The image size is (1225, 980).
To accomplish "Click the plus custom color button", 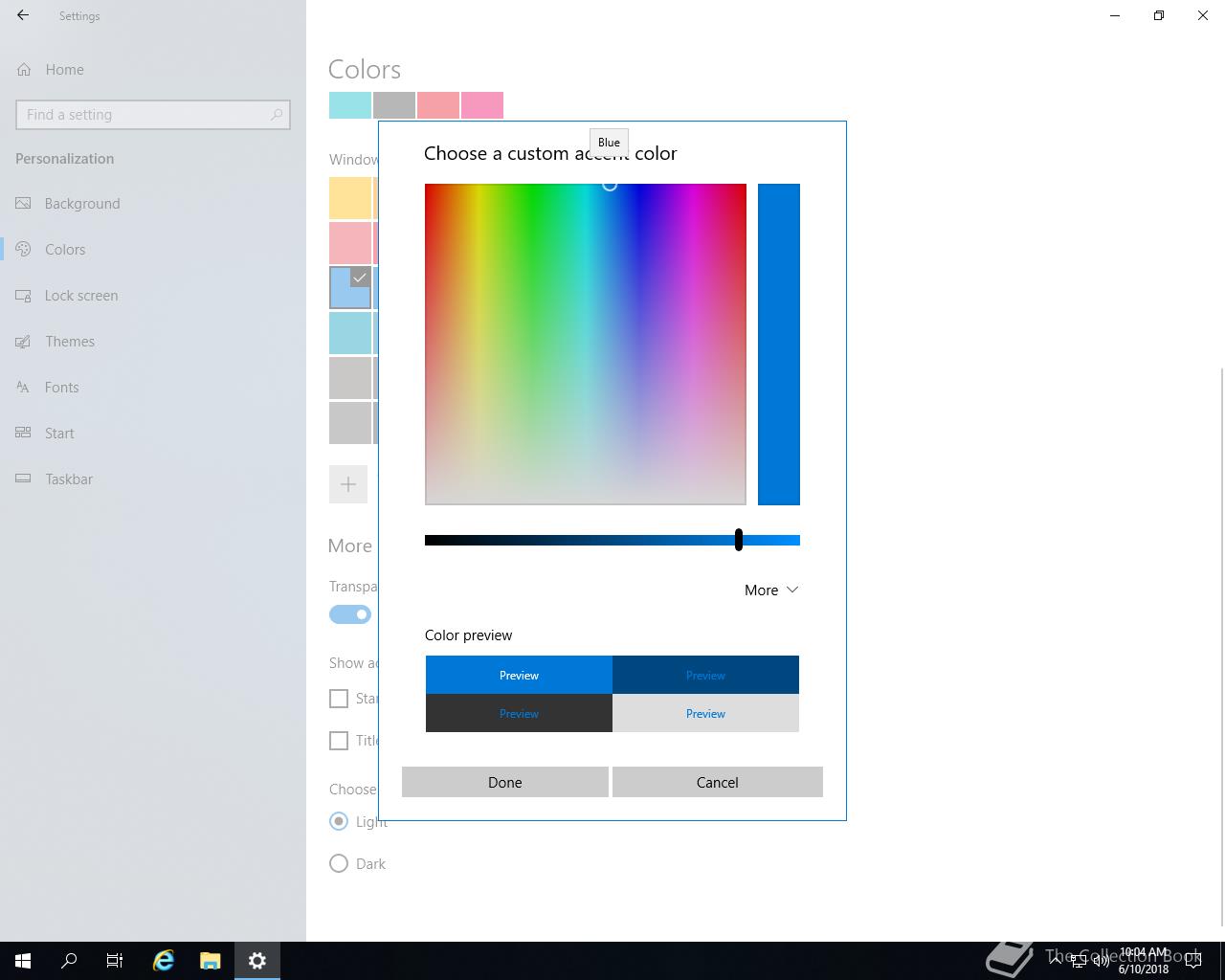I will tap(348, 484).
